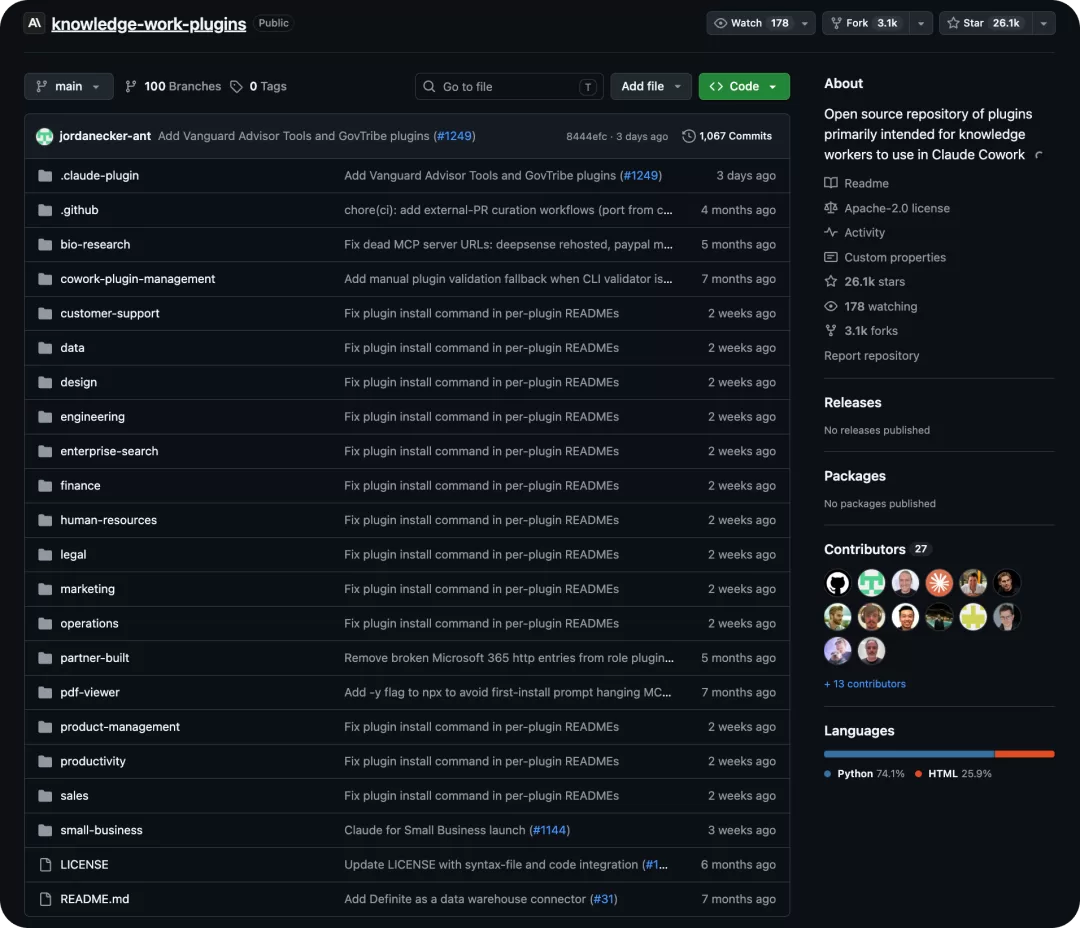Click the HTML segment of languages bar
Viewport: 1080px width, 928px height.
tap(1024, 754)
